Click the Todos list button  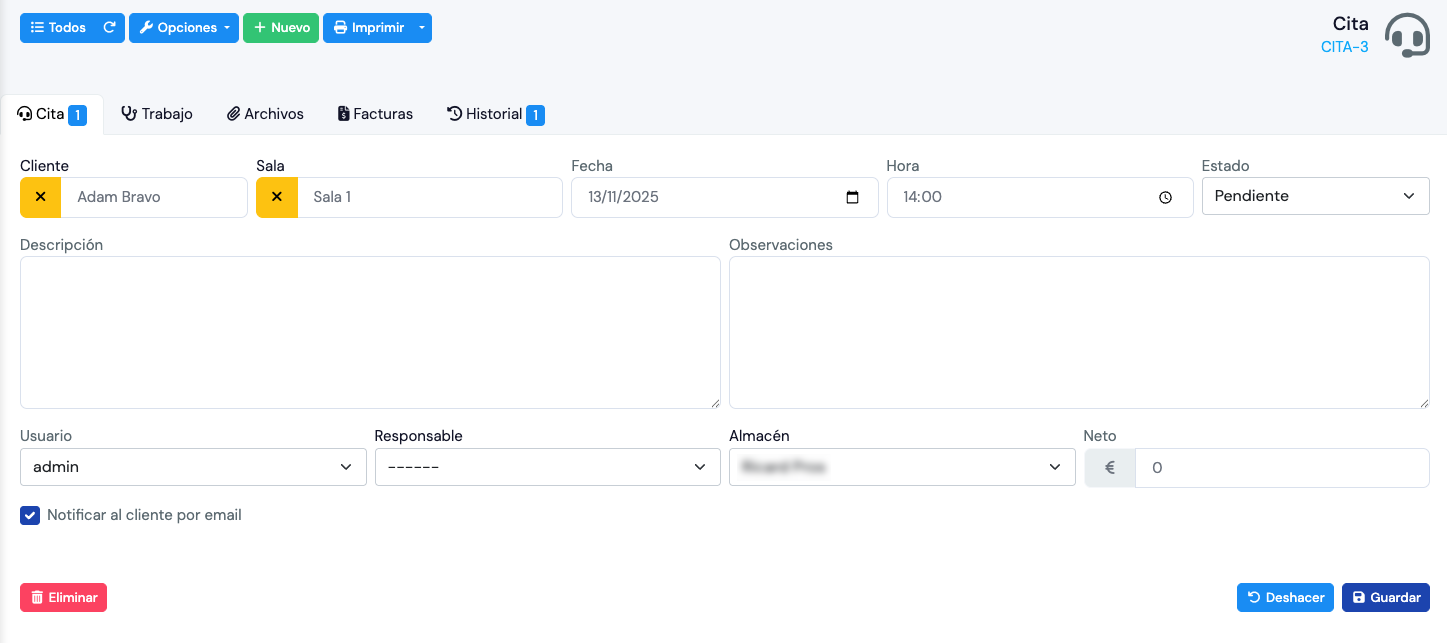[x=59, y=28]
